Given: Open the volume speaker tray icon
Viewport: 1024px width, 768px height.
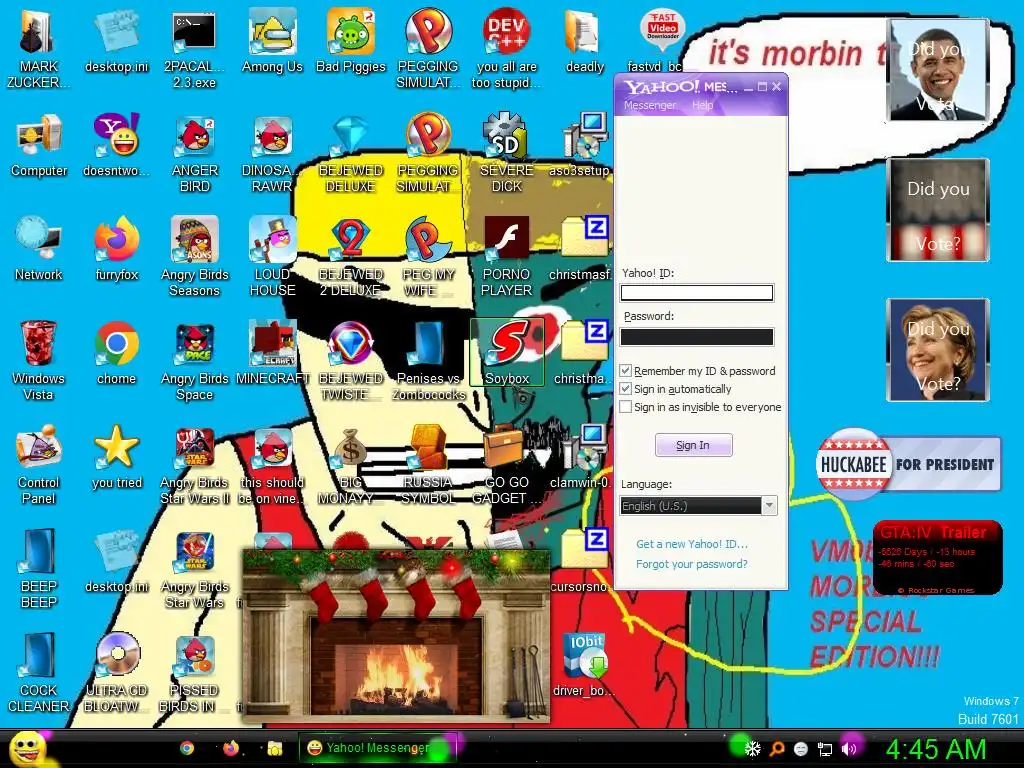Looking at the screenshot, I should (x=849, y=749).
